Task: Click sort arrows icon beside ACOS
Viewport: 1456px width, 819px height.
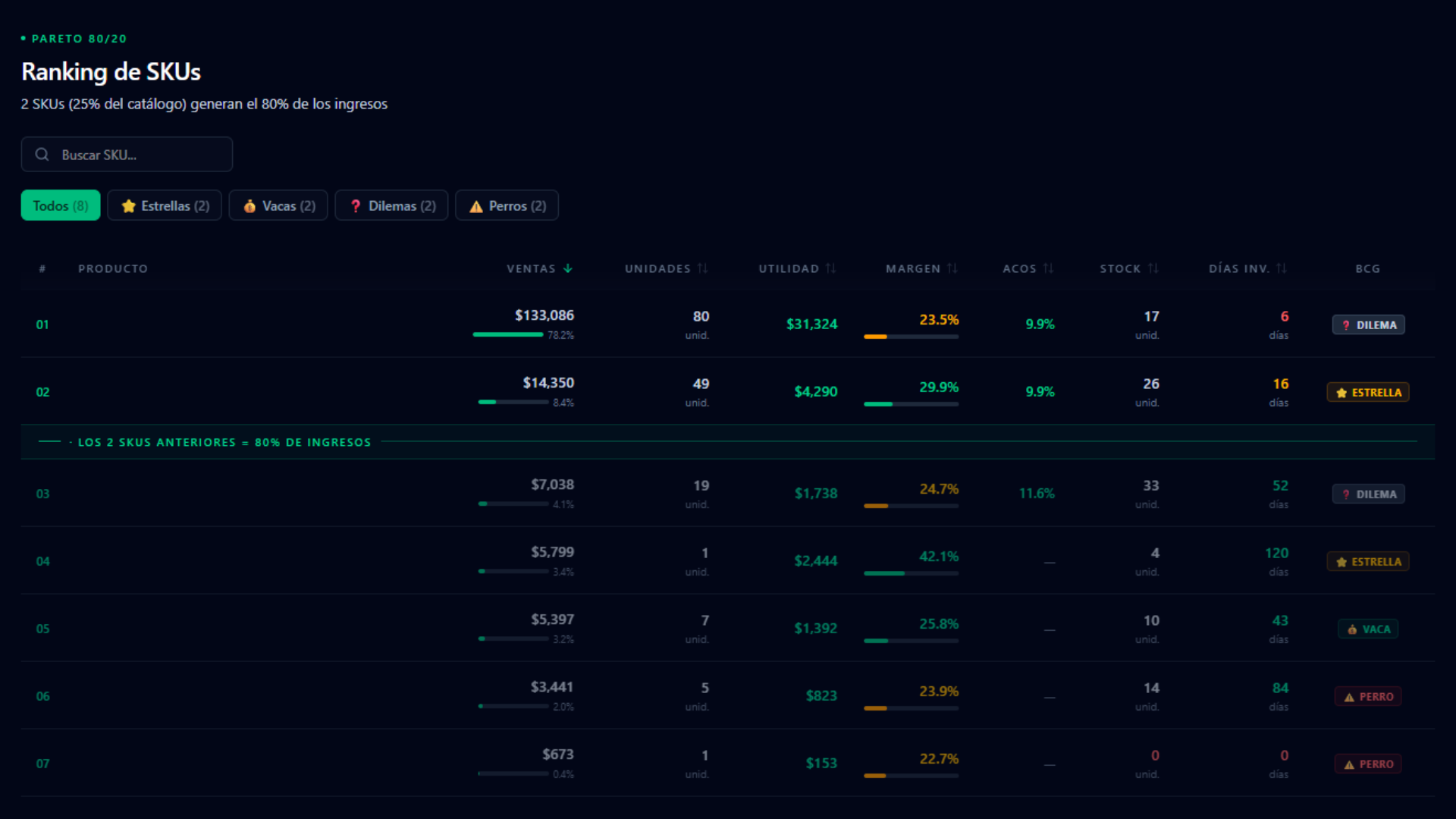Action: (1048, 268)
